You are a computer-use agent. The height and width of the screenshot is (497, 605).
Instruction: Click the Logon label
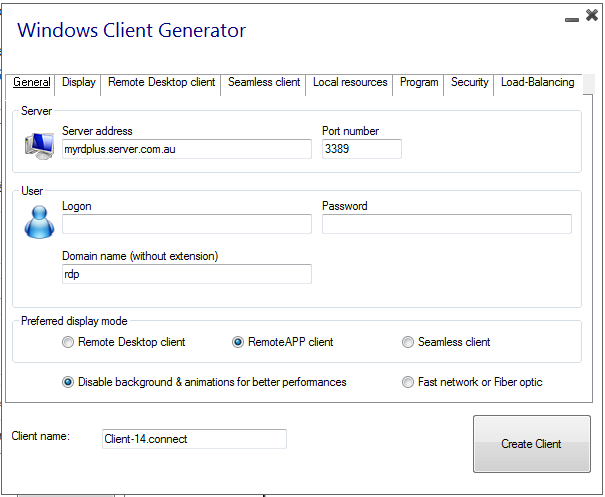pos(77,206)
